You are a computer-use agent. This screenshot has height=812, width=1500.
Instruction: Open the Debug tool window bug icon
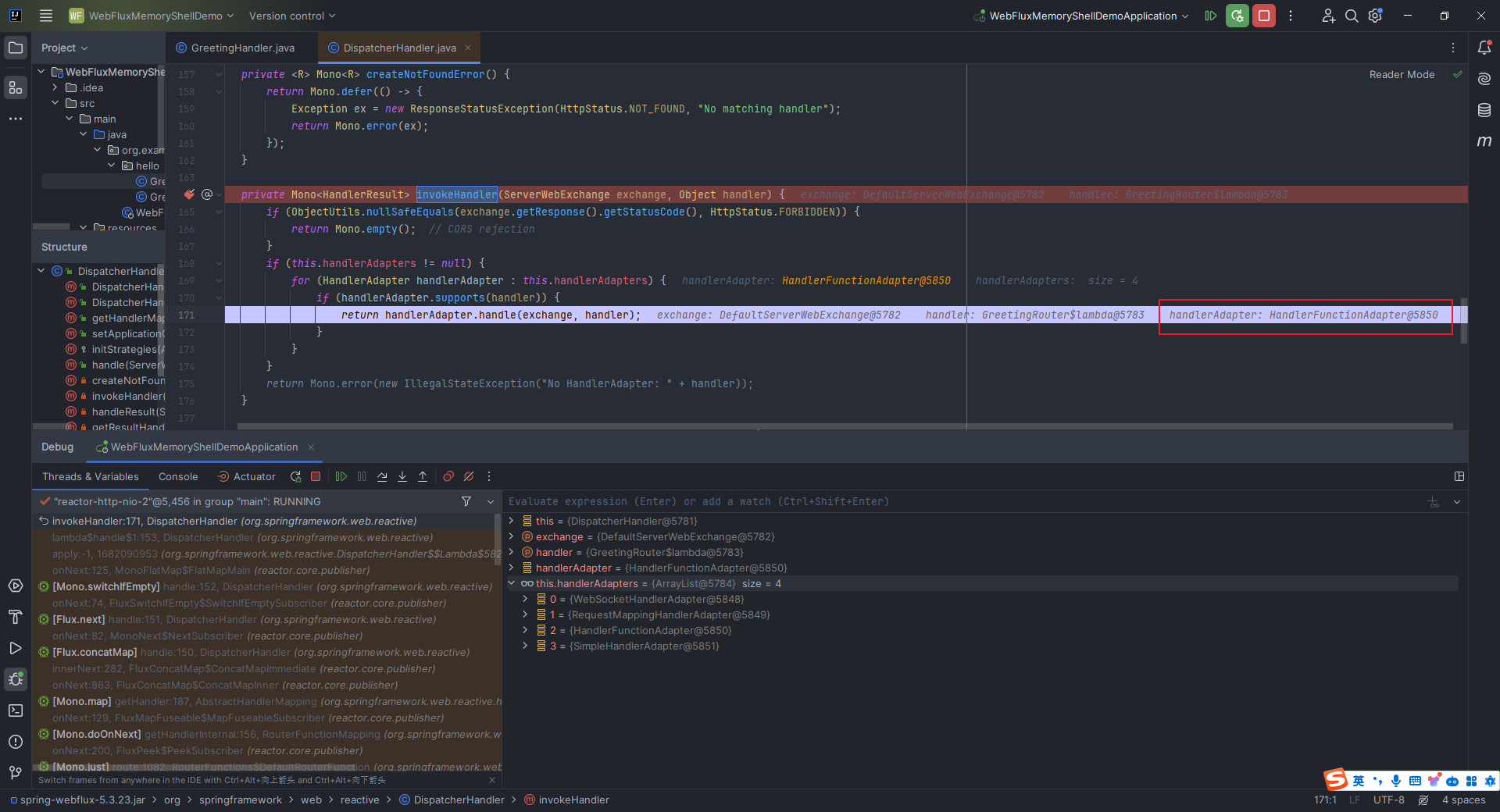pyautogui.click(x=16, y=679)
